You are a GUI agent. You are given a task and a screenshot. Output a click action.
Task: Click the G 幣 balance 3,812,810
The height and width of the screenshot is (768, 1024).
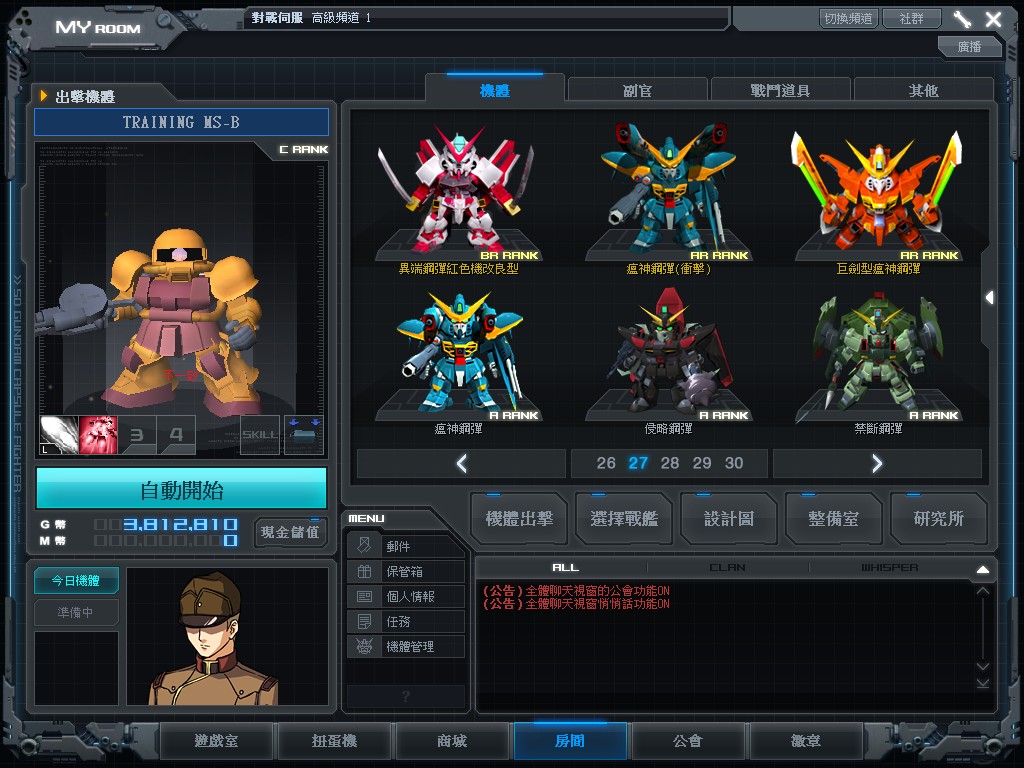[180, 524]
